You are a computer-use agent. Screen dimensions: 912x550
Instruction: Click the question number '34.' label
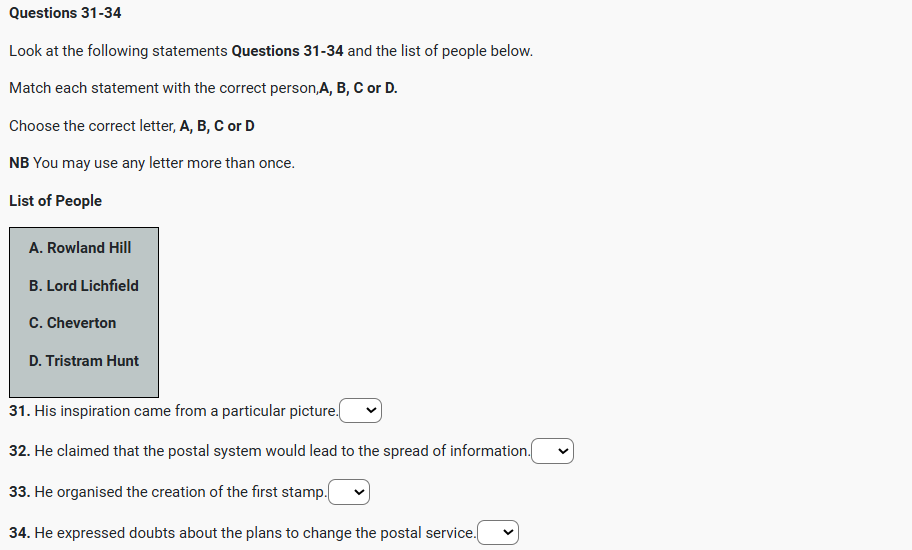click(19, 533)
